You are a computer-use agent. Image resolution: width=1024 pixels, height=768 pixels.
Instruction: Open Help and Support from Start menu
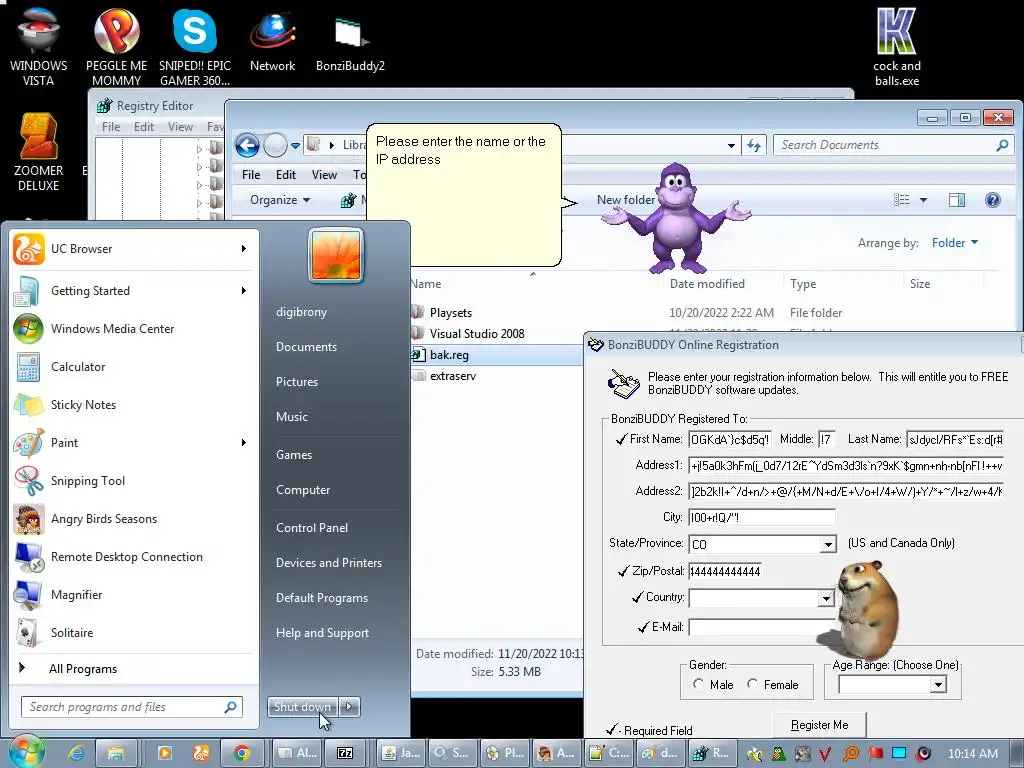322,632
